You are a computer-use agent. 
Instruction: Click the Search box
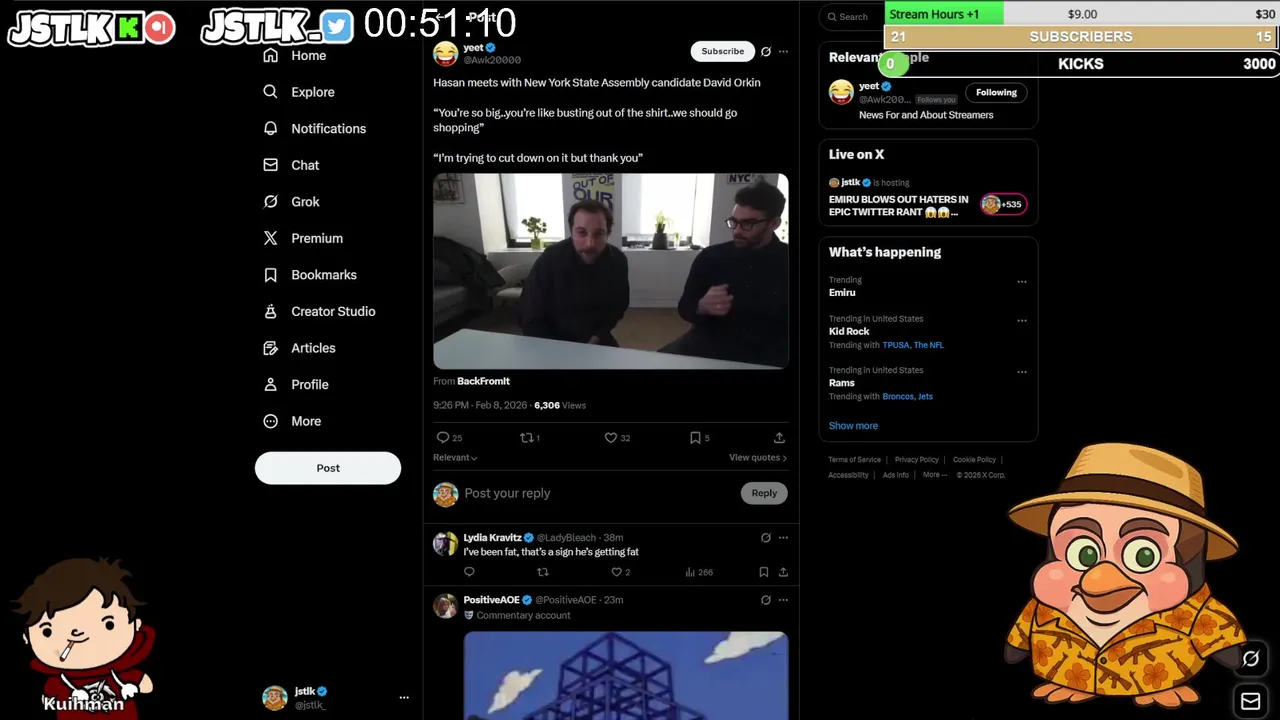852,17
